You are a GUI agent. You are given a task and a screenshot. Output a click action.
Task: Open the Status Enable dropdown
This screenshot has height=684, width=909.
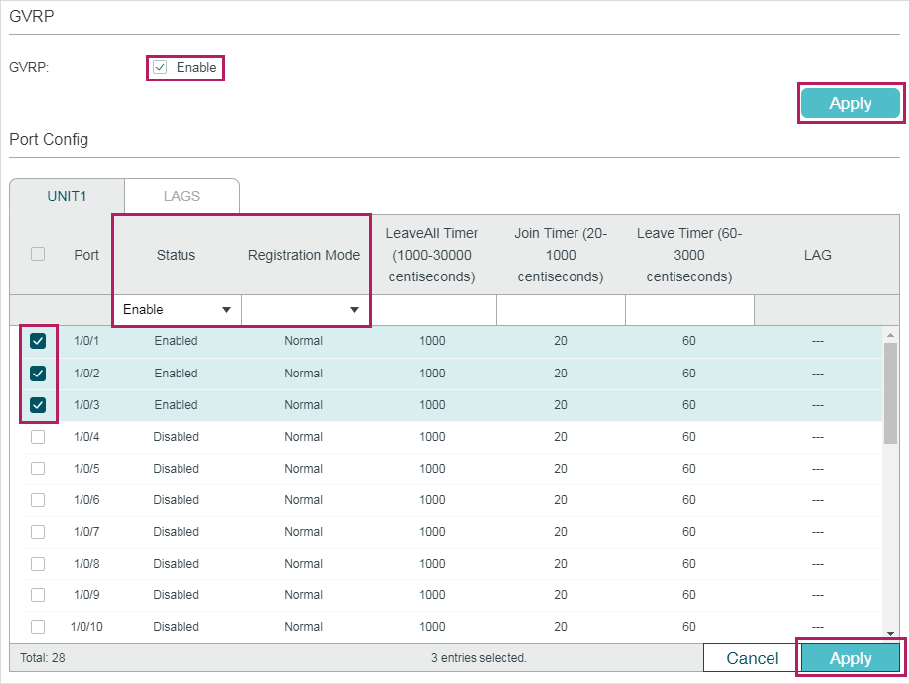pos(177,310)
